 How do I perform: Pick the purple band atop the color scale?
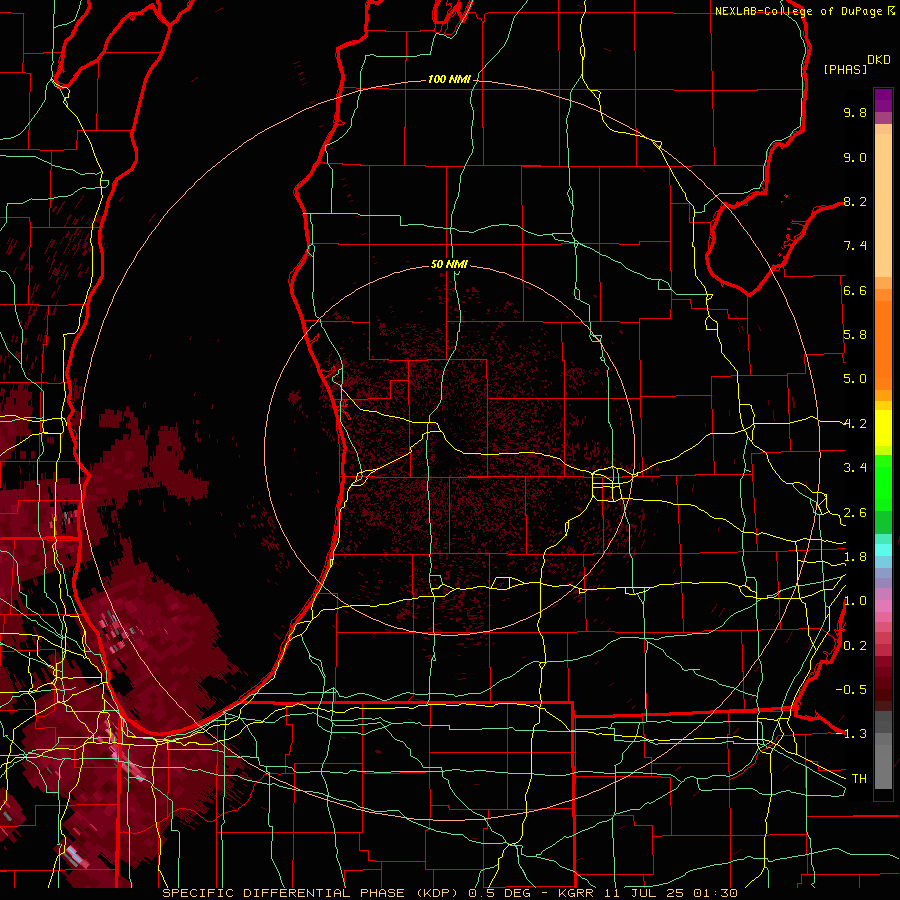[x=883, y=100]
